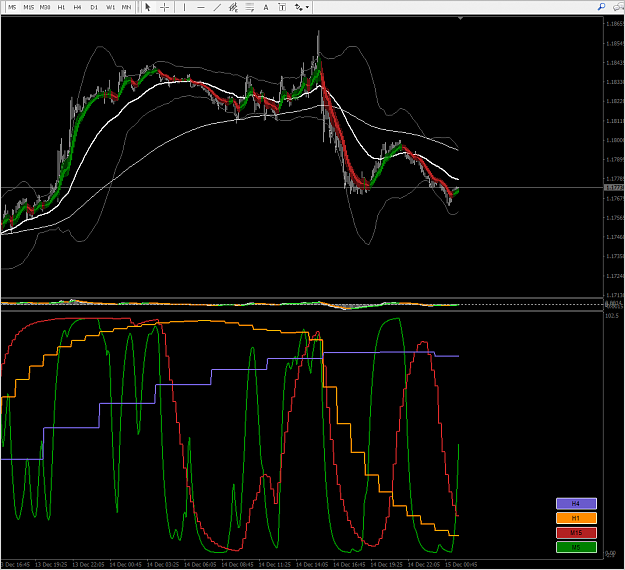Click the '14 Dec 16:45' time label
Image resolution: width=625 pixels, height=570 pixels.
click(349, 564)
